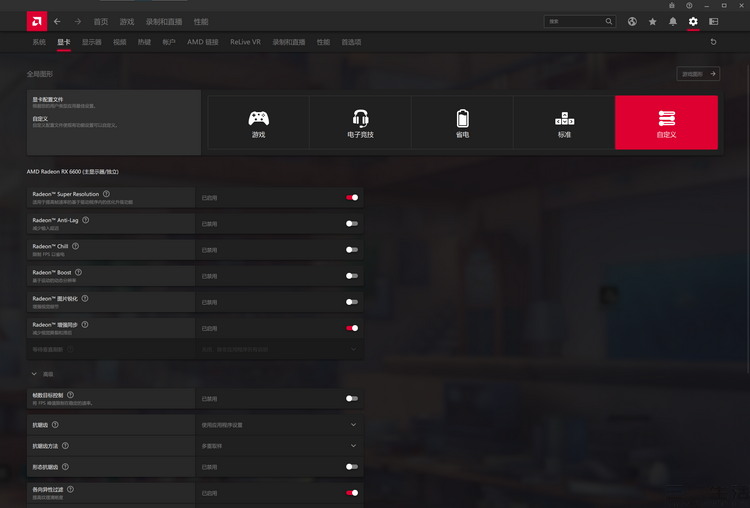The width and height of the screenshot is (750, 508).
Task: Switch to the 视频 settings tab
Action: click(120, 42)
